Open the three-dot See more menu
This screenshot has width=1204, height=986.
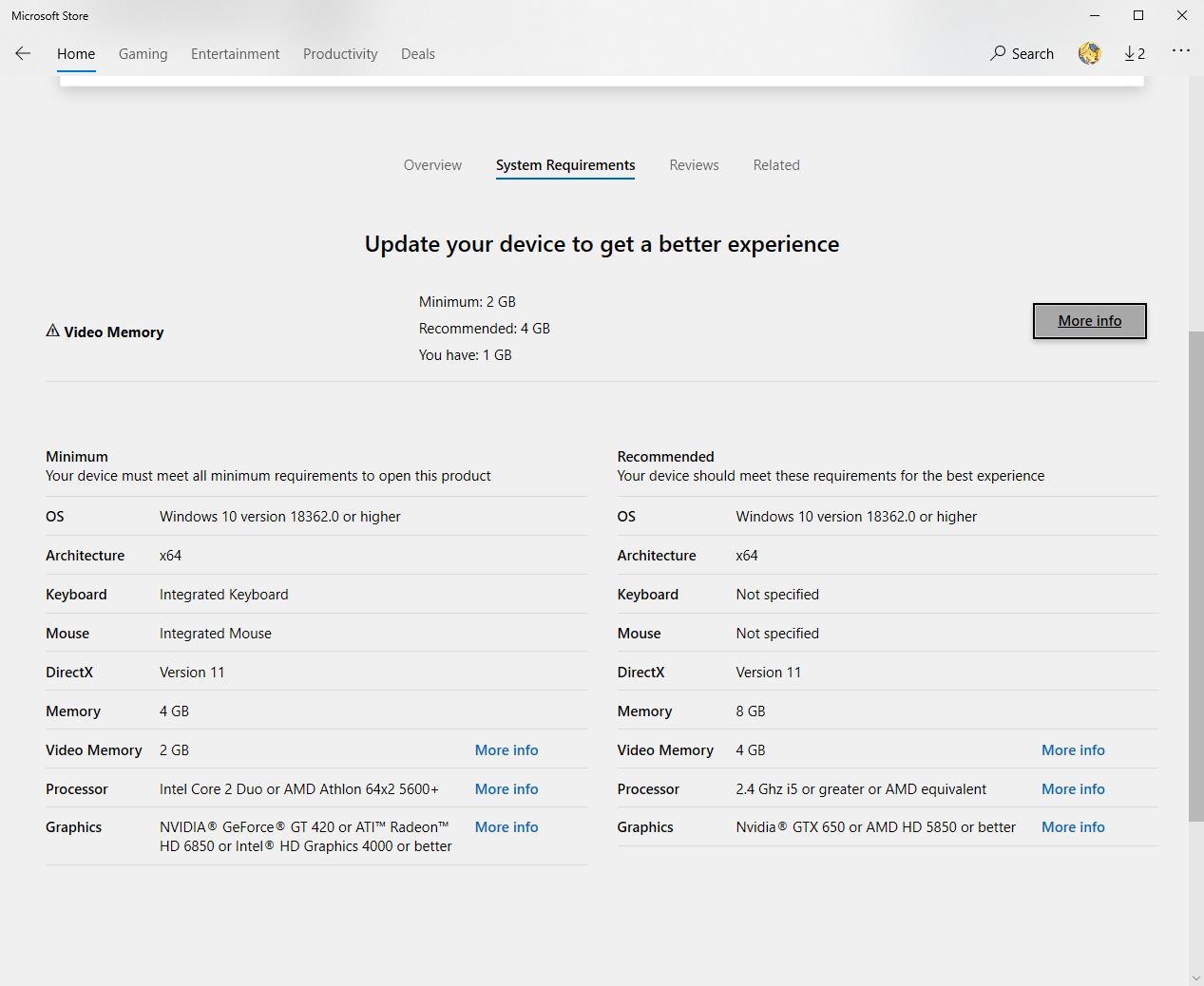click(x=1180, y=51)
